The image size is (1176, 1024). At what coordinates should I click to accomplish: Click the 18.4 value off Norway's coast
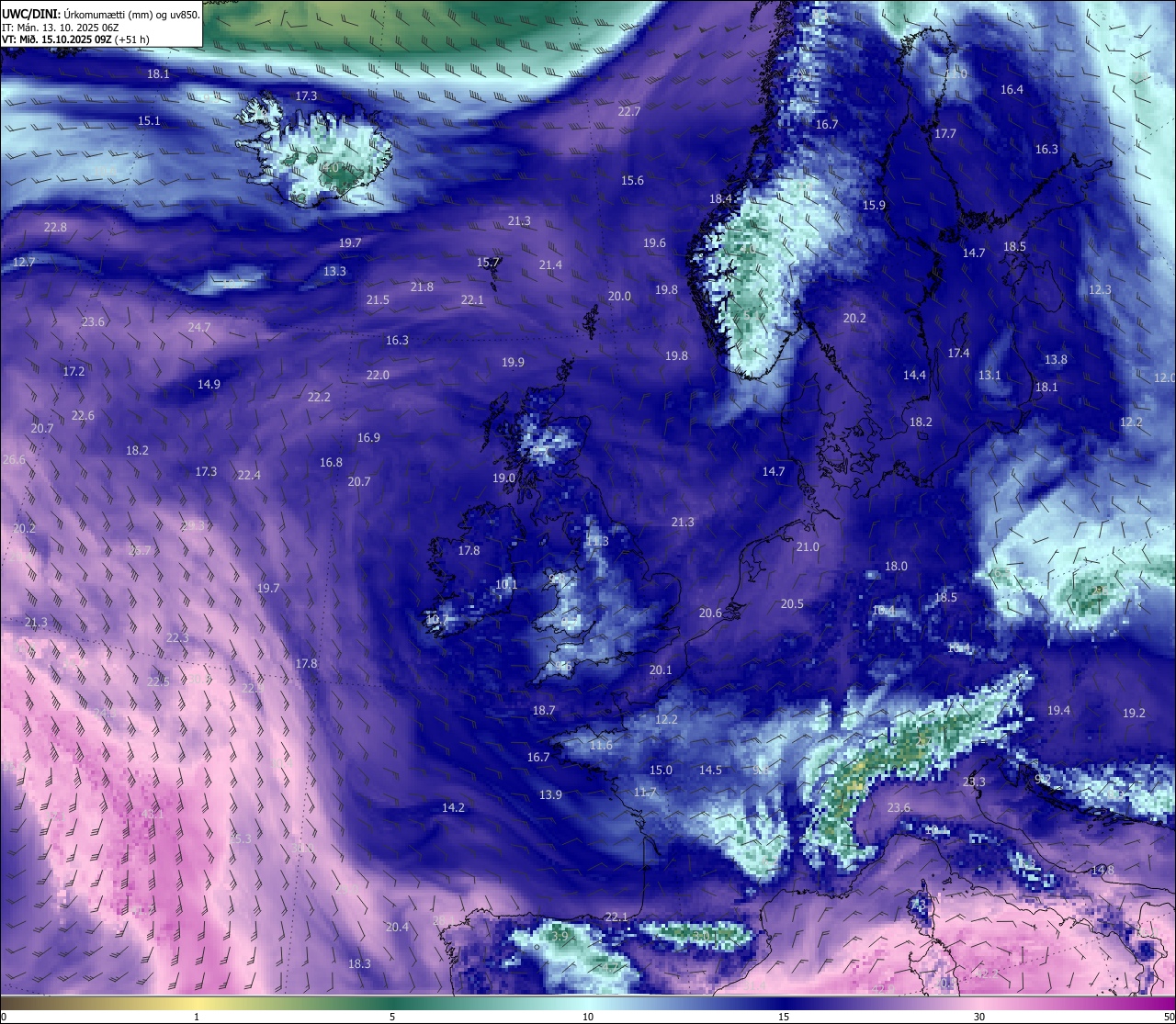[720, 199]
